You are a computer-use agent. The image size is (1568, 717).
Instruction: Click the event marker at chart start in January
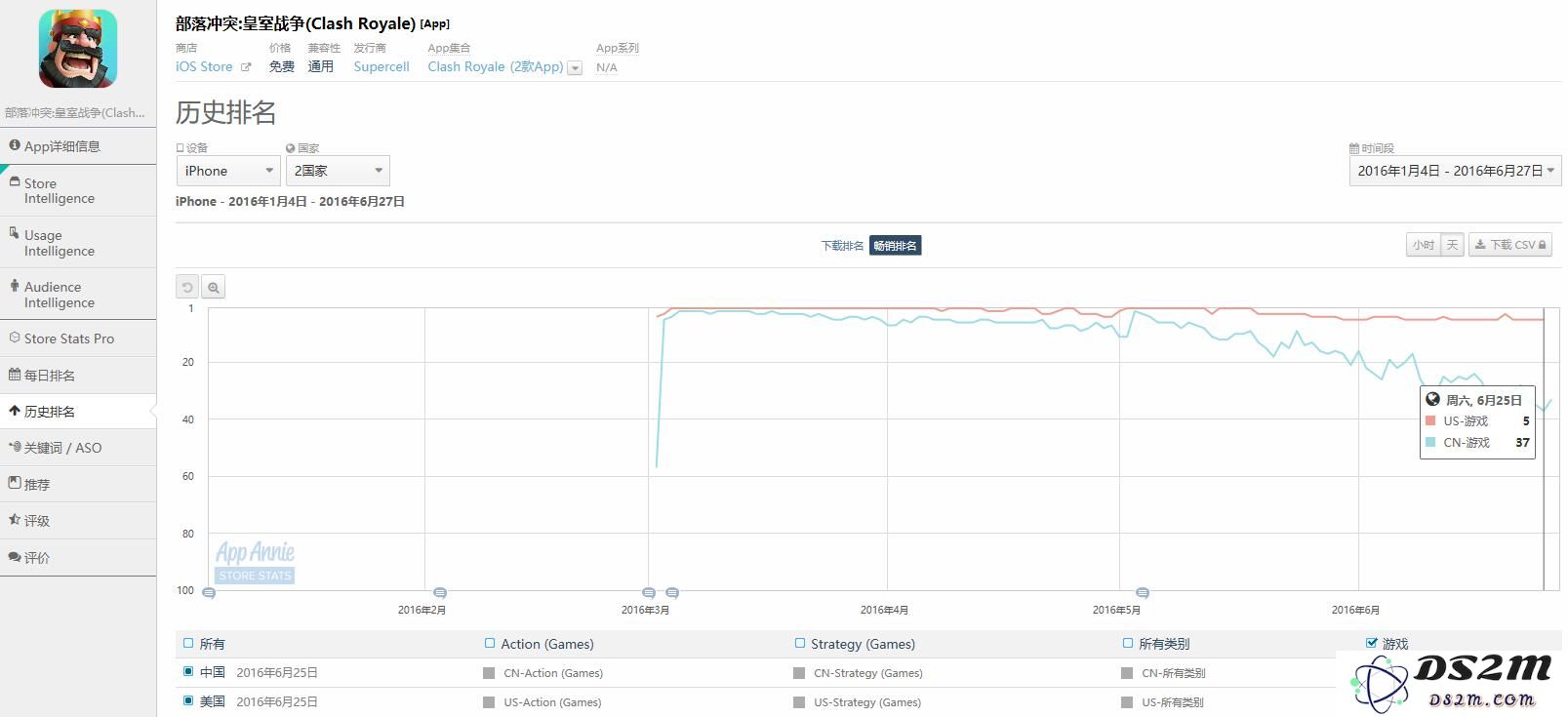(209, 592)
